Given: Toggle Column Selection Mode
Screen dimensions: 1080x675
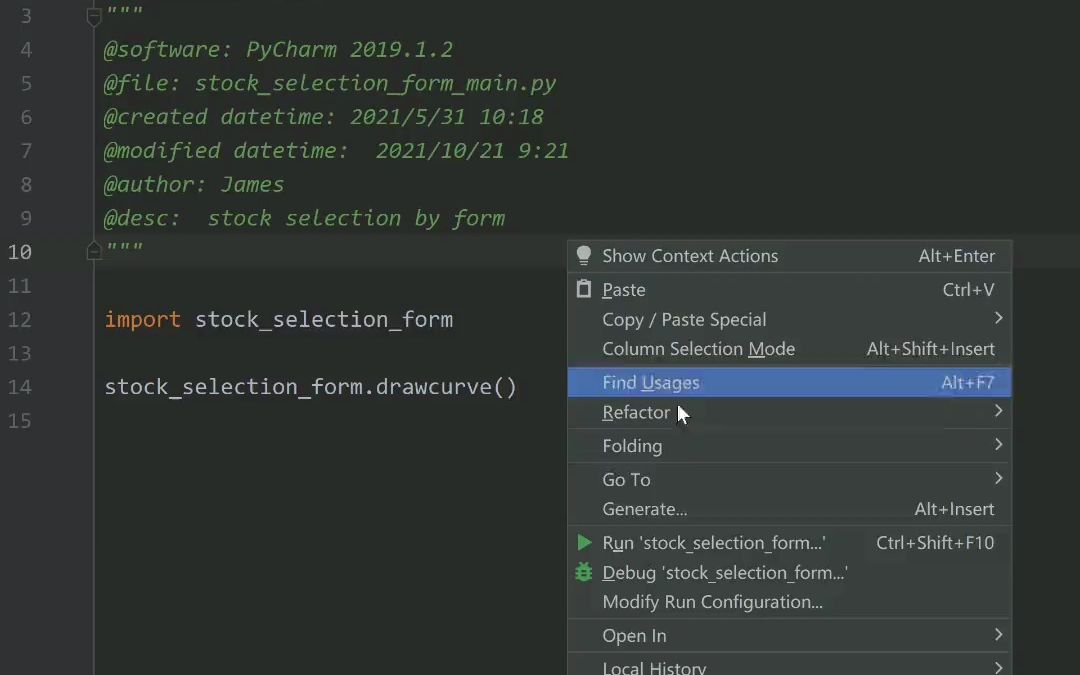Looking at the screenshot, I should 698,349.
